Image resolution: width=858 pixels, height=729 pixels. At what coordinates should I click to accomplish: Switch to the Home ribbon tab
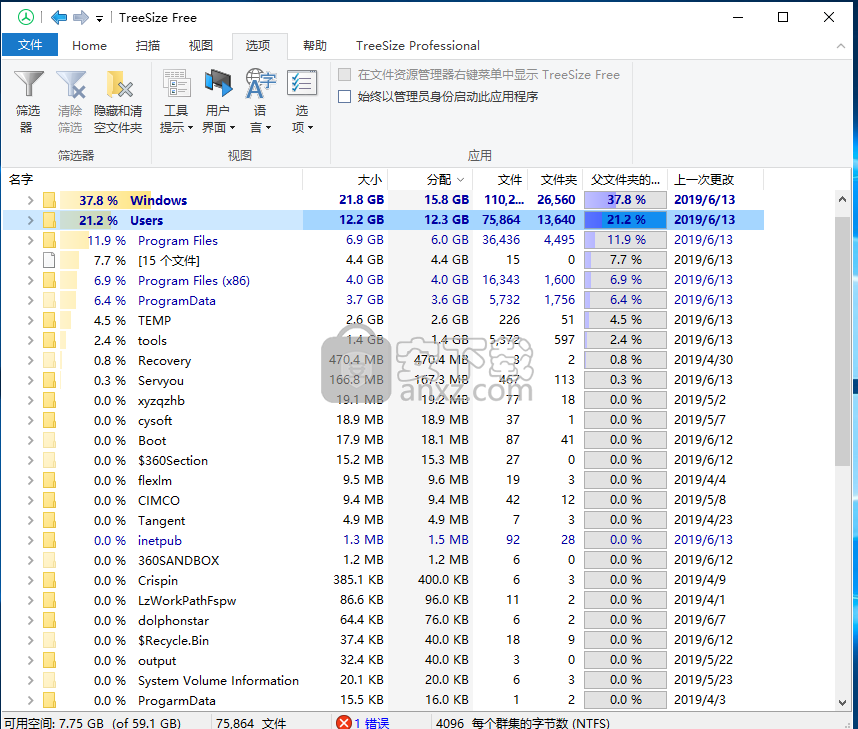click(x=89, y=45)
